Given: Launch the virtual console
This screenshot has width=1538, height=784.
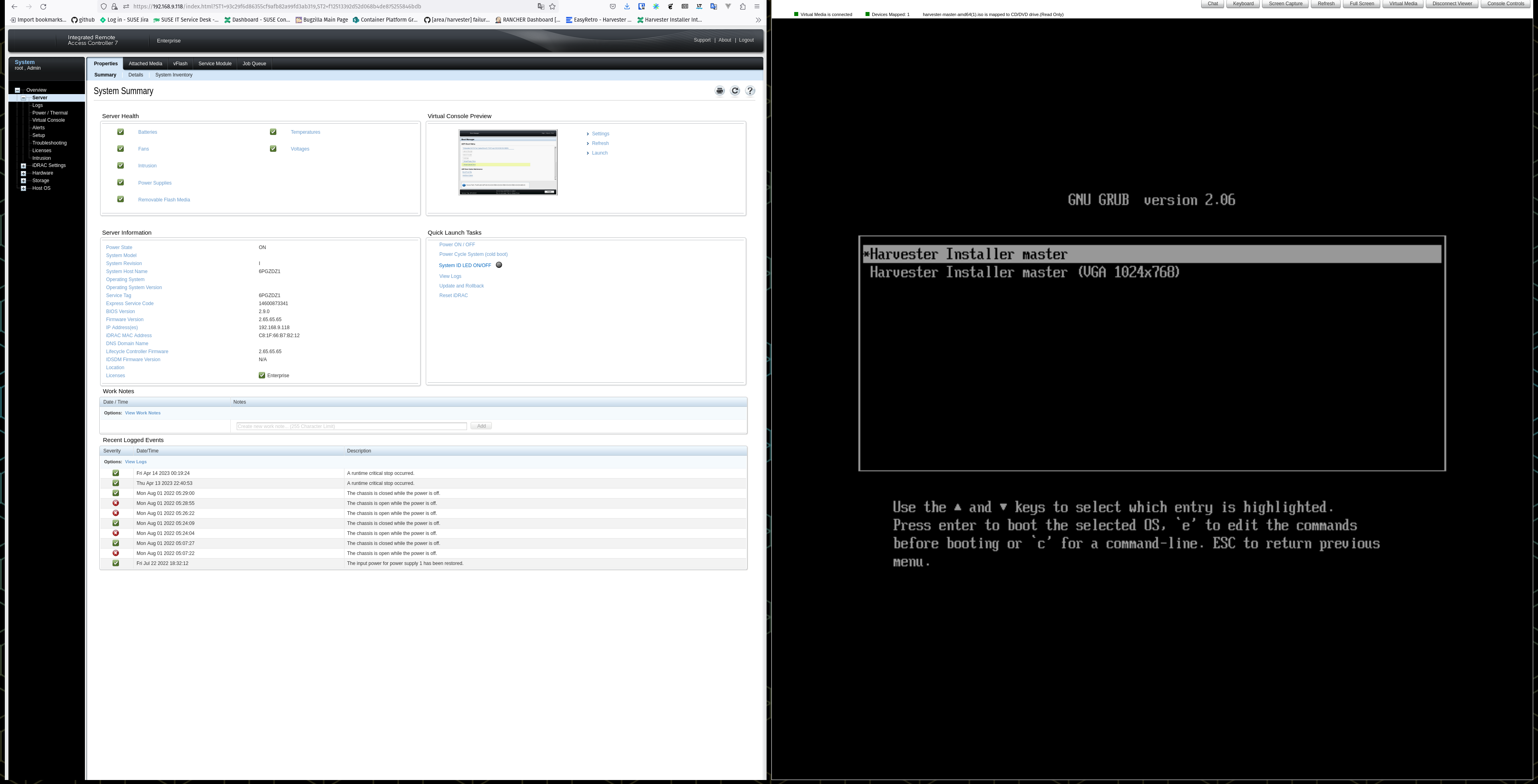Looking at the screenshot, I should 599,153.
